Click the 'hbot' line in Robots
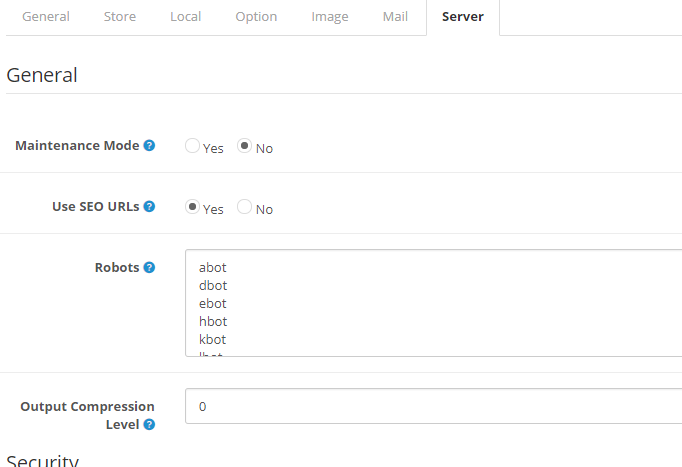This screenshot has height=467, width=682. click(213, 321)
